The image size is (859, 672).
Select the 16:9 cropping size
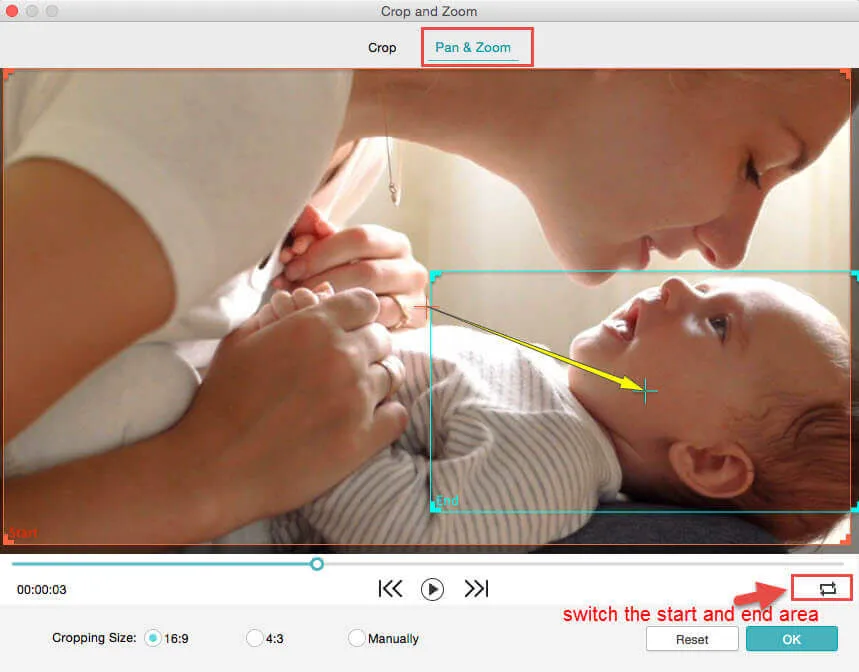coord(153,638)
